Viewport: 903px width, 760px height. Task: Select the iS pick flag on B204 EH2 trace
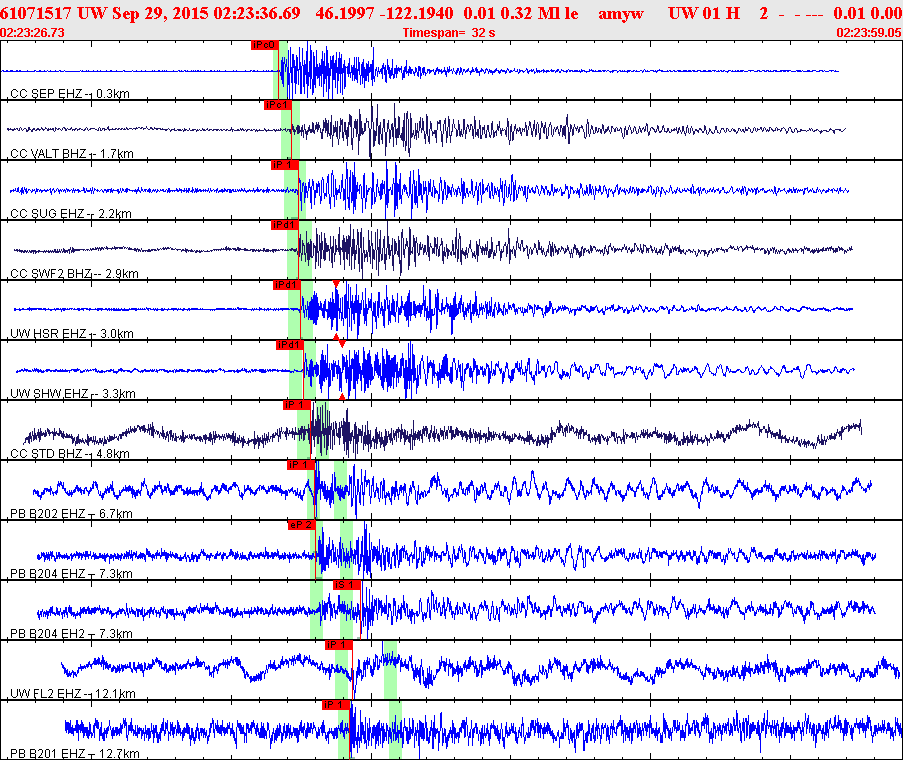pyautogui.click(x=346, y=585)
